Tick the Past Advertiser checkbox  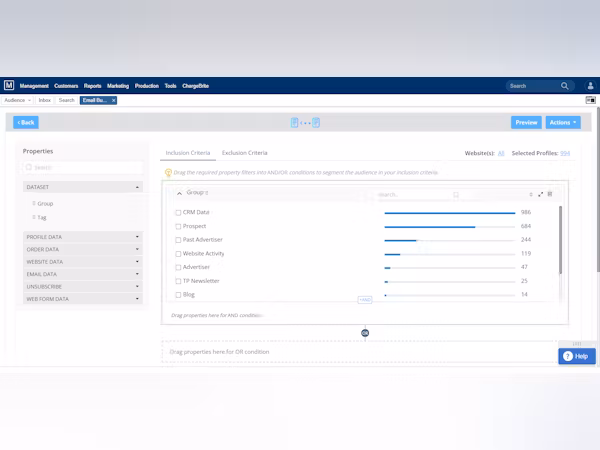[178, 240]
